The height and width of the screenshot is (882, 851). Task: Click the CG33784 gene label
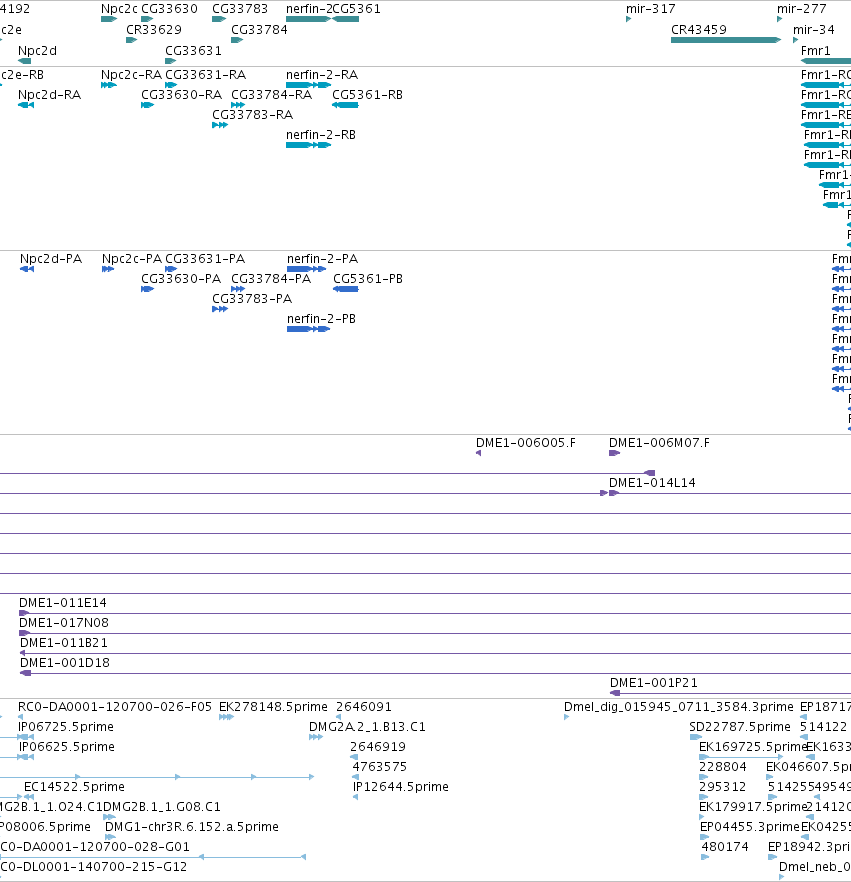click(x=259, y=30)
